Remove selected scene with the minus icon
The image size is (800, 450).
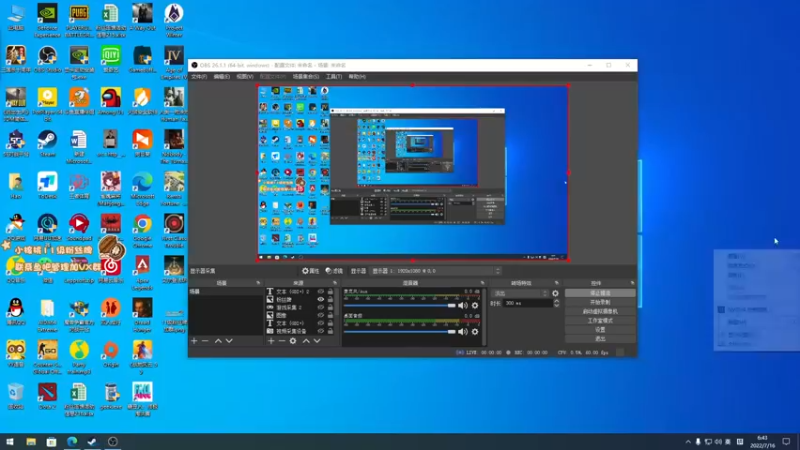(x=205, y=341)
